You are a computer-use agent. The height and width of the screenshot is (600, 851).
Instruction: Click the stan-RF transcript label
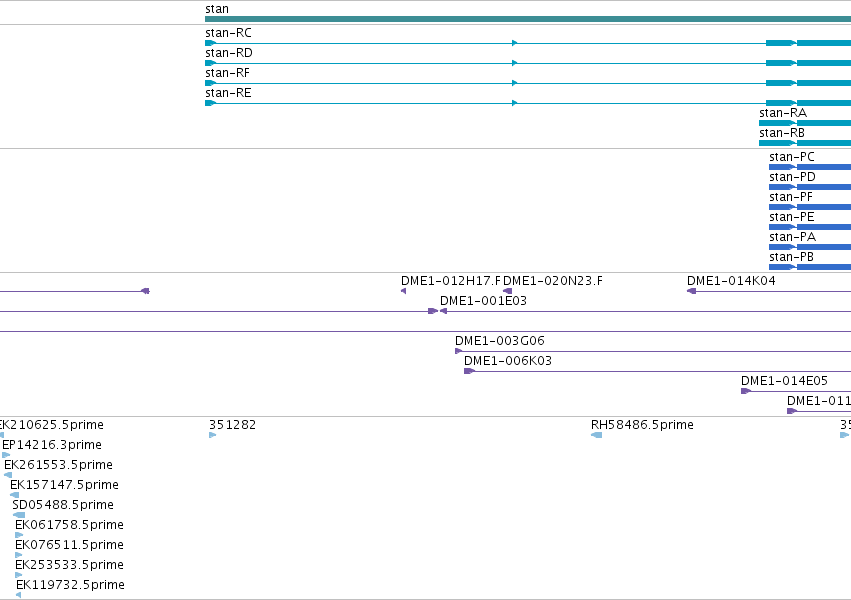pos(227,73)
